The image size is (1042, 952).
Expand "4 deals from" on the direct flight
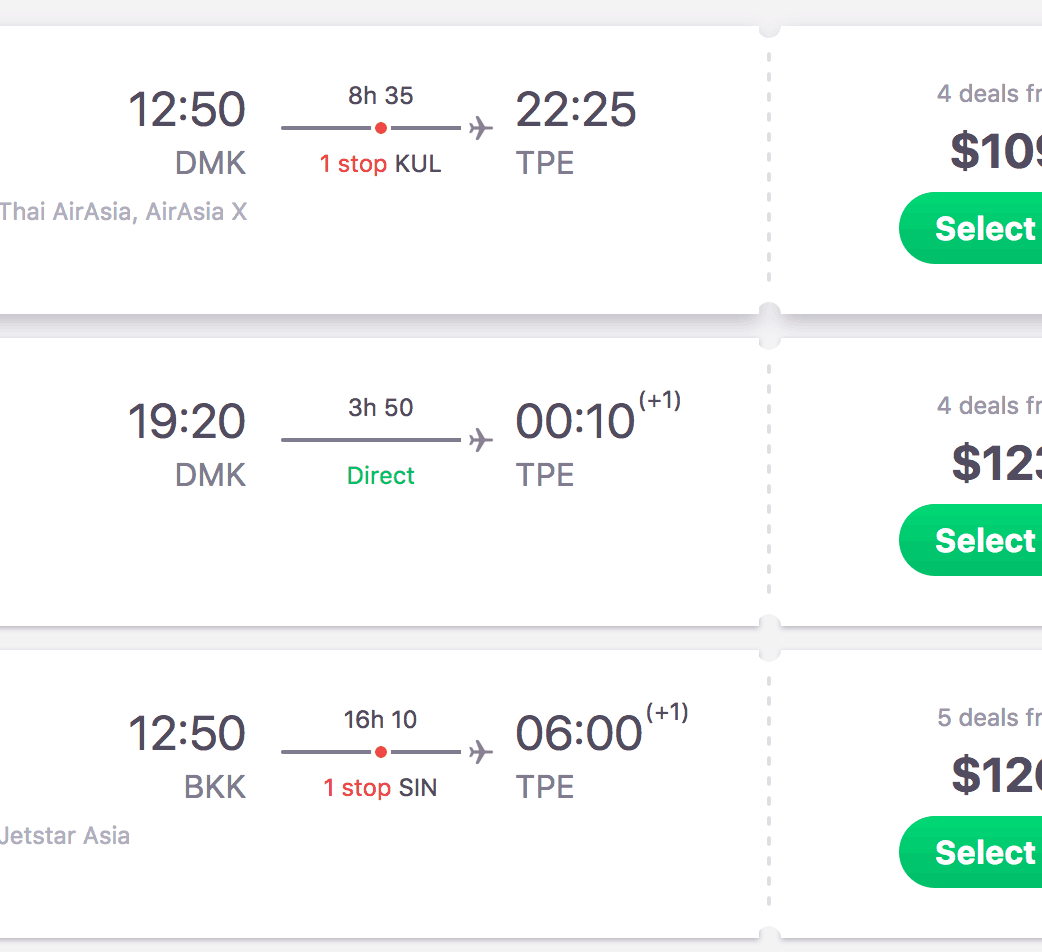point(989,406)
